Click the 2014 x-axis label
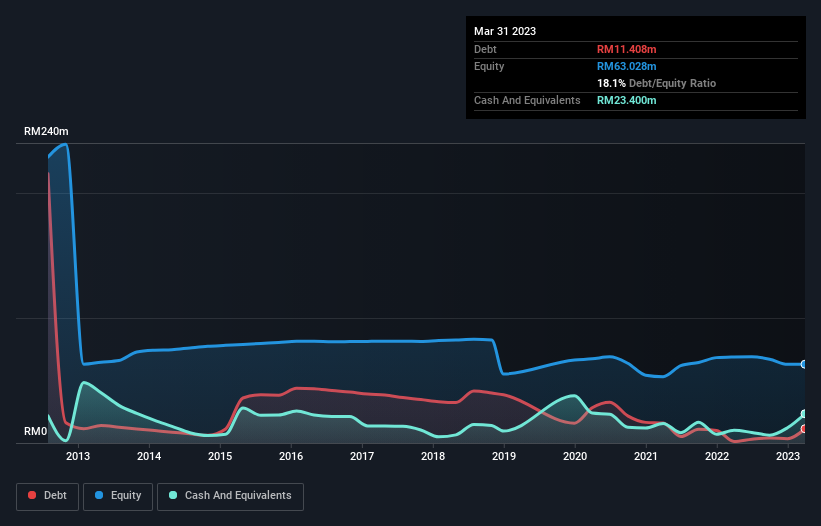Viewport: 821px width, 526px height. point(149,456)
